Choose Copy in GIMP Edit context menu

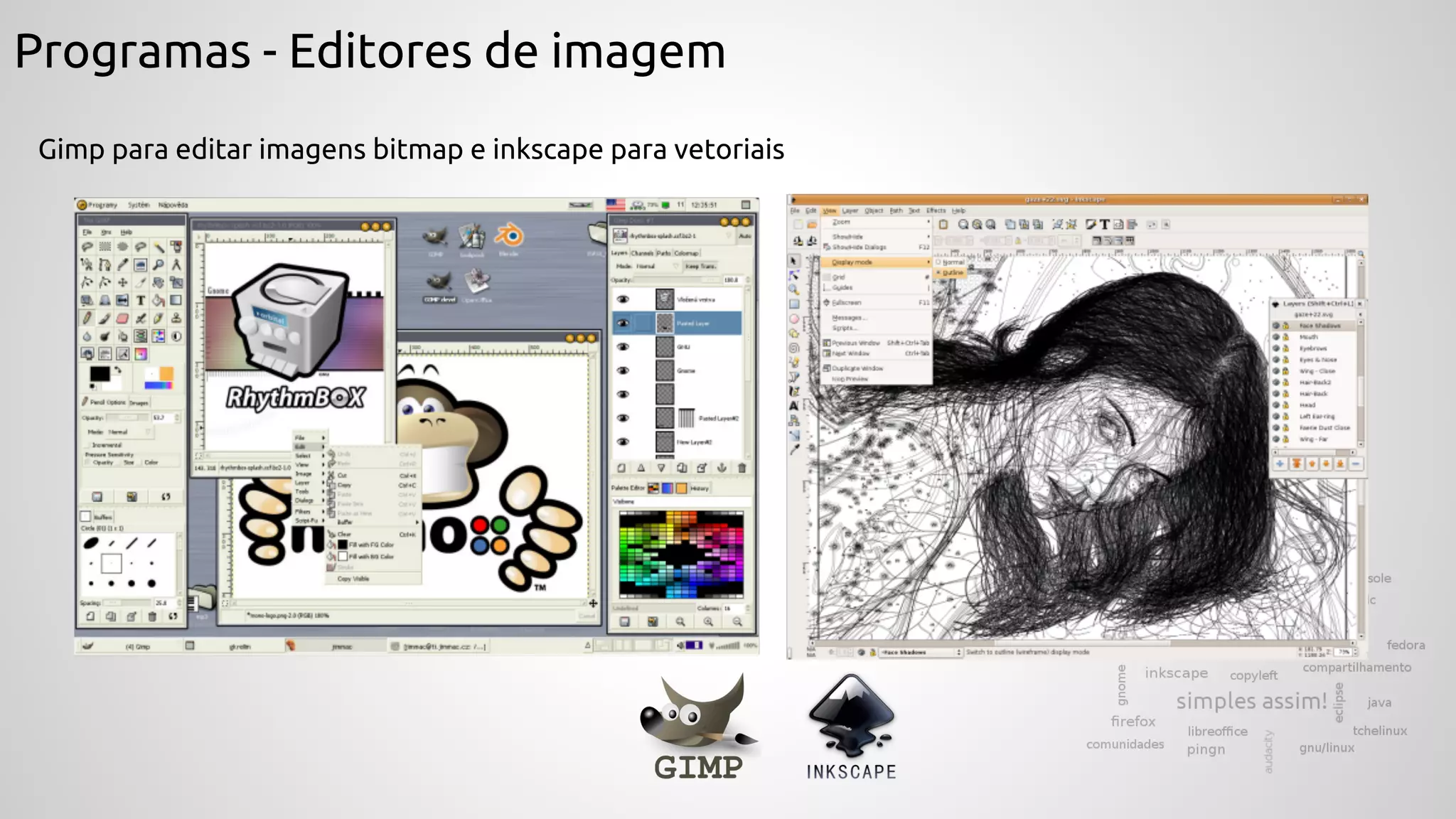coord(374,485)
